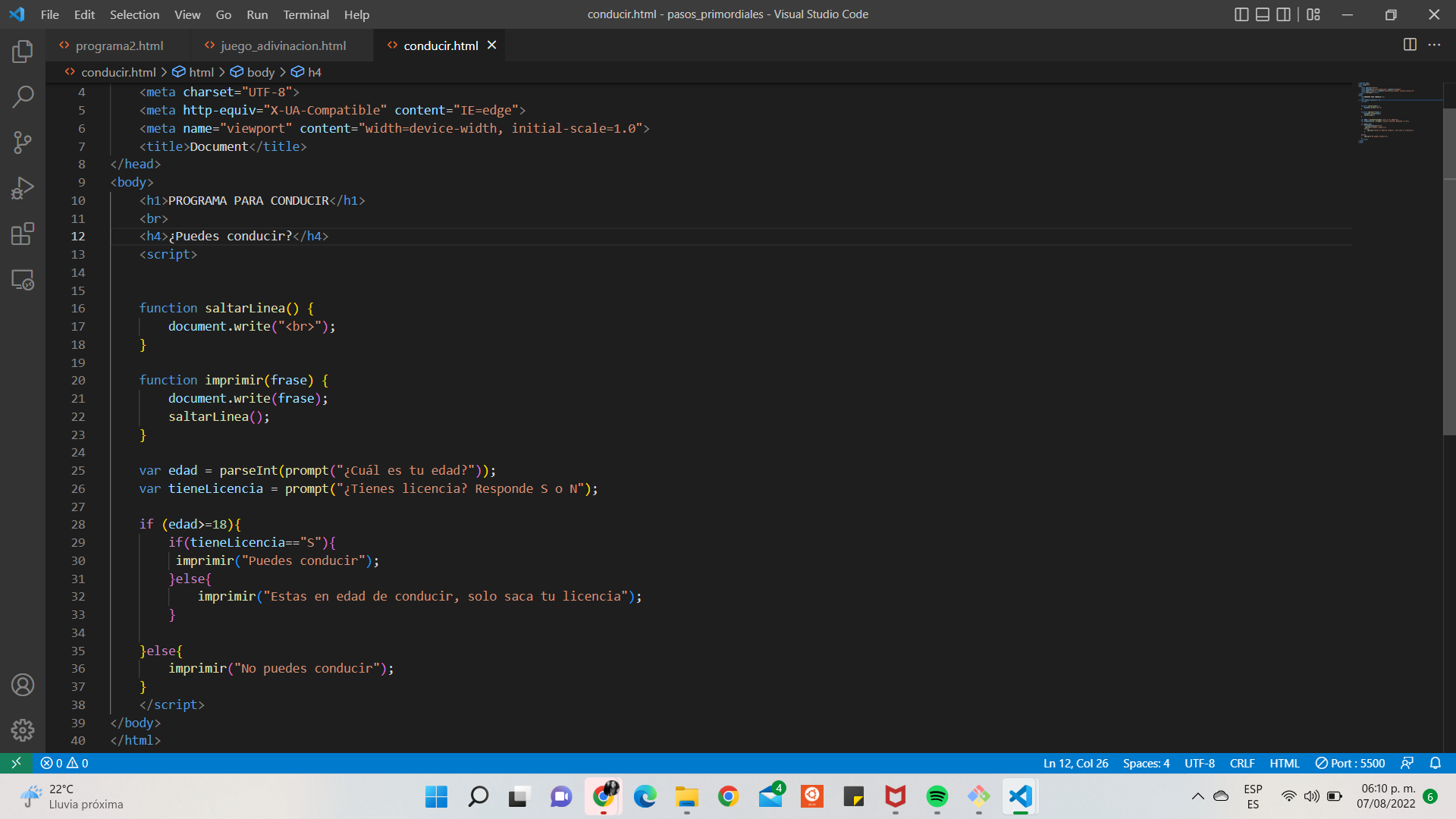Screen dimensions: 1456x819
Task: Open remote window from status bar
Action: (16, 763)
